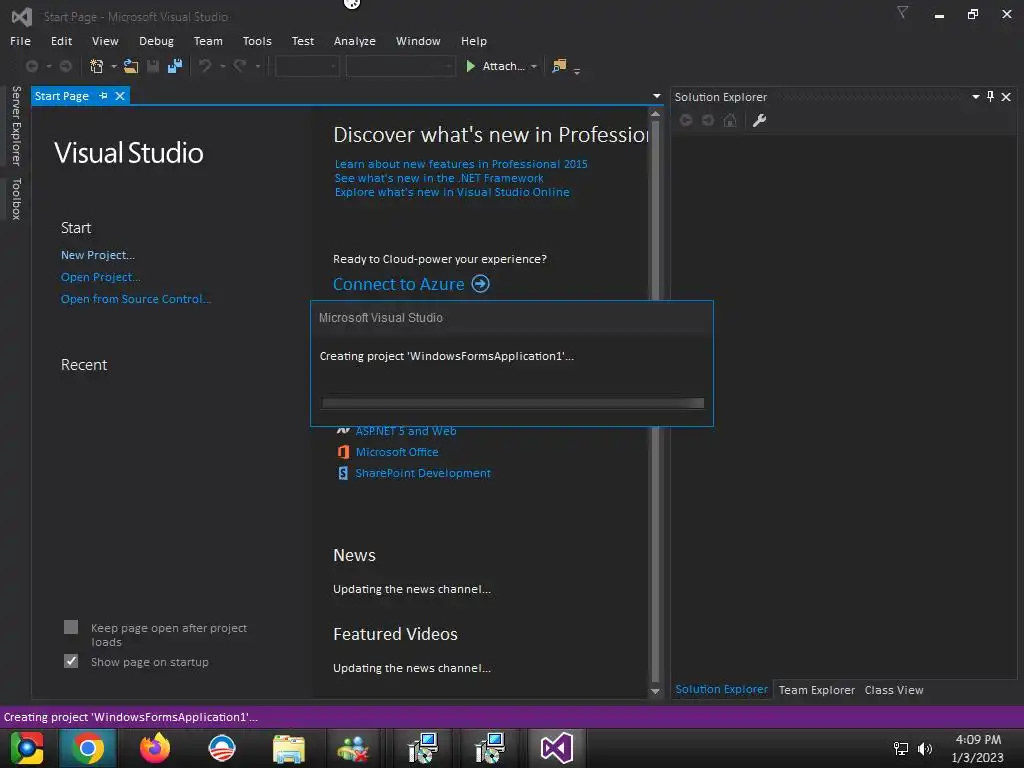This screenshot has width=1024, height=768.
Task: Open the Solution Configurations combo box
Action: click(307, 66)
